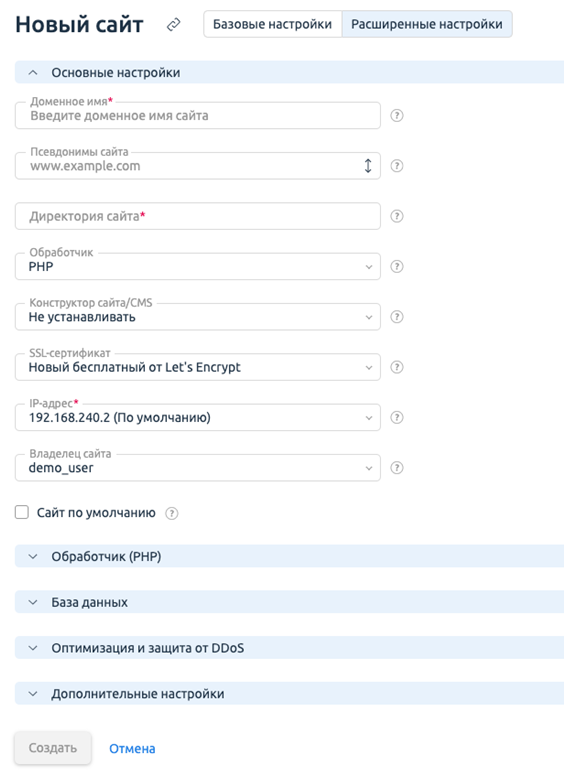Viewport: 566px width, 778px height.
Task: Open the Владелец сайта demo_user dropdown
Action: coord(197,467)
